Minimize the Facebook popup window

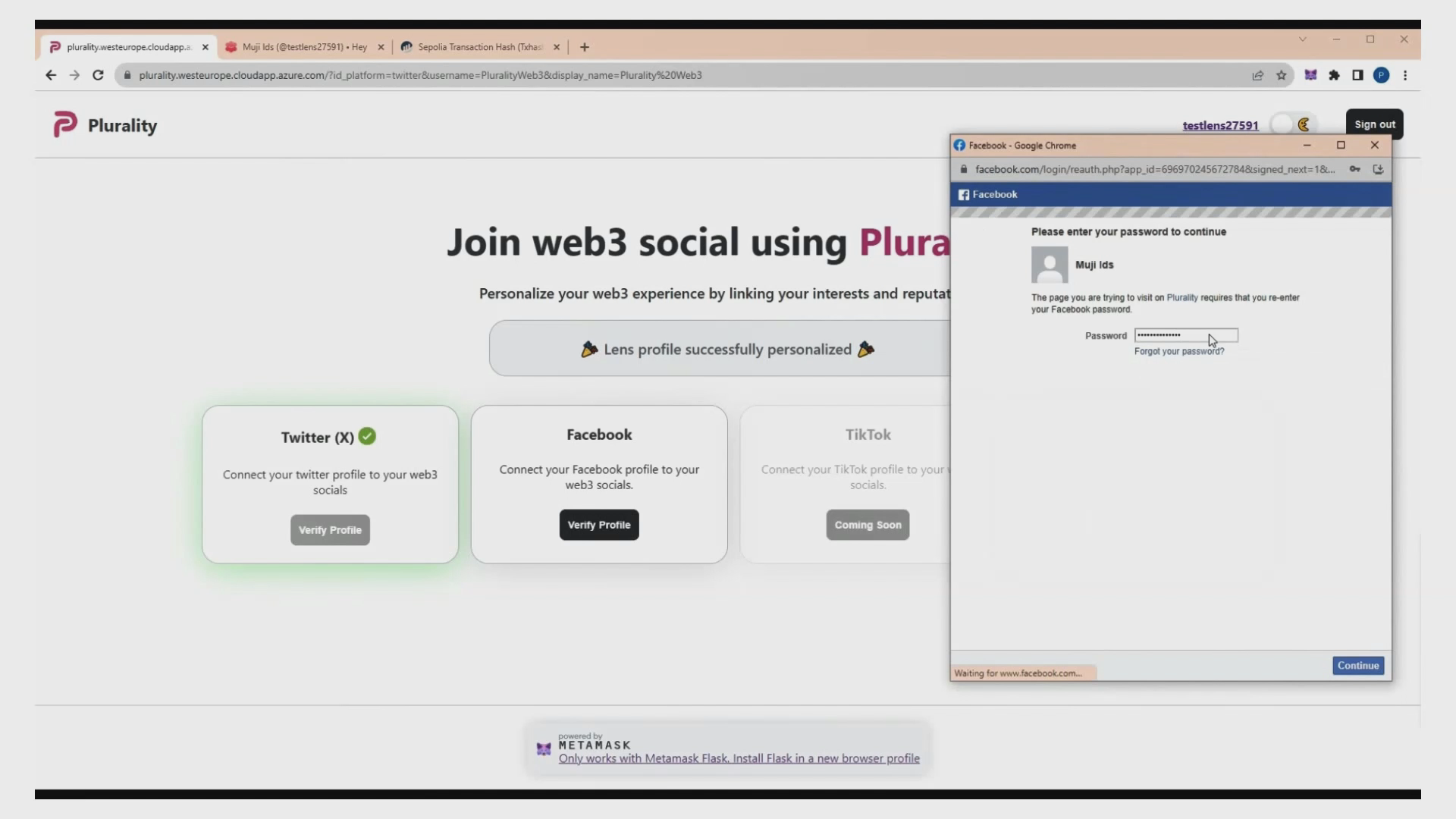pos(1307,145)
